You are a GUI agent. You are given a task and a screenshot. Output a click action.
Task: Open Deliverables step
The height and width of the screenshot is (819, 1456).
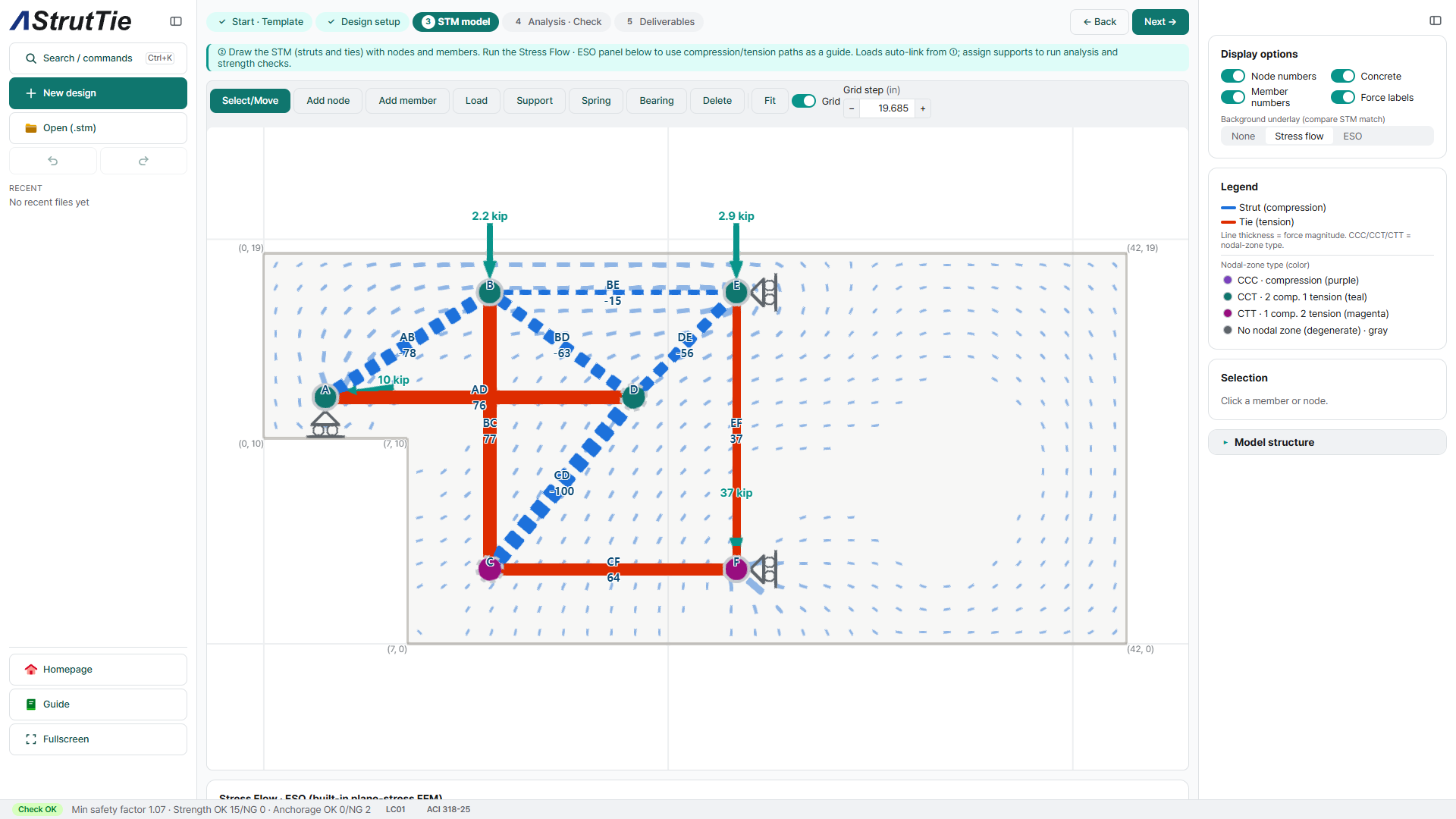click(660, 22)
